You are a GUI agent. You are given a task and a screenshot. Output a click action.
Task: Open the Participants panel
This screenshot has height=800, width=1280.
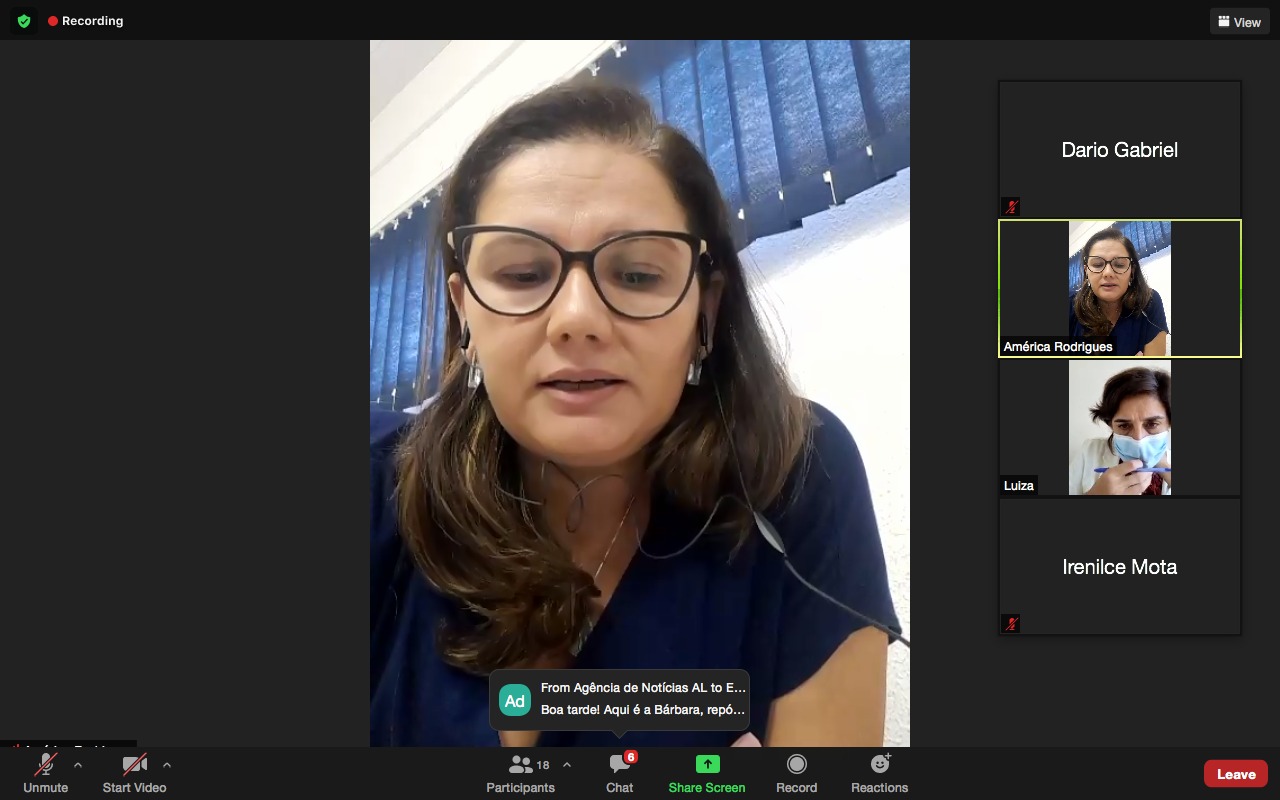pyautogui.click(x=520, y=774)
